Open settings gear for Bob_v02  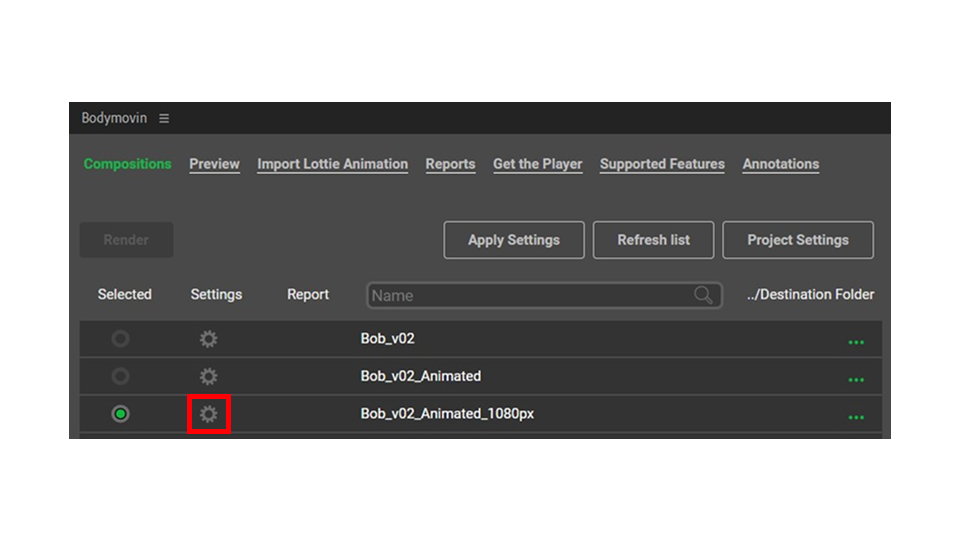208,339
